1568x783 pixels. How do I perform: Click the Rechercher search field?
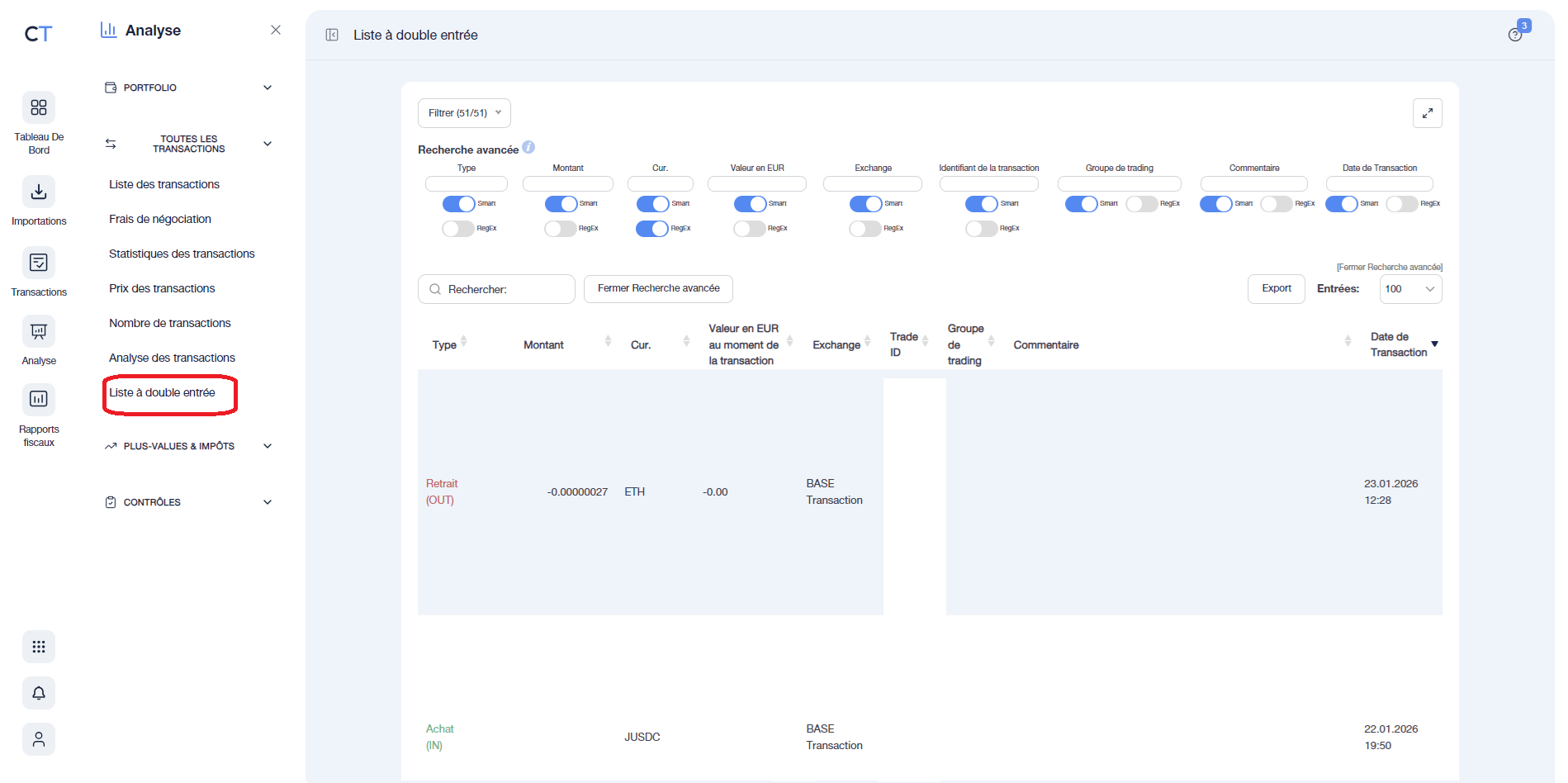tap(505, 289)
